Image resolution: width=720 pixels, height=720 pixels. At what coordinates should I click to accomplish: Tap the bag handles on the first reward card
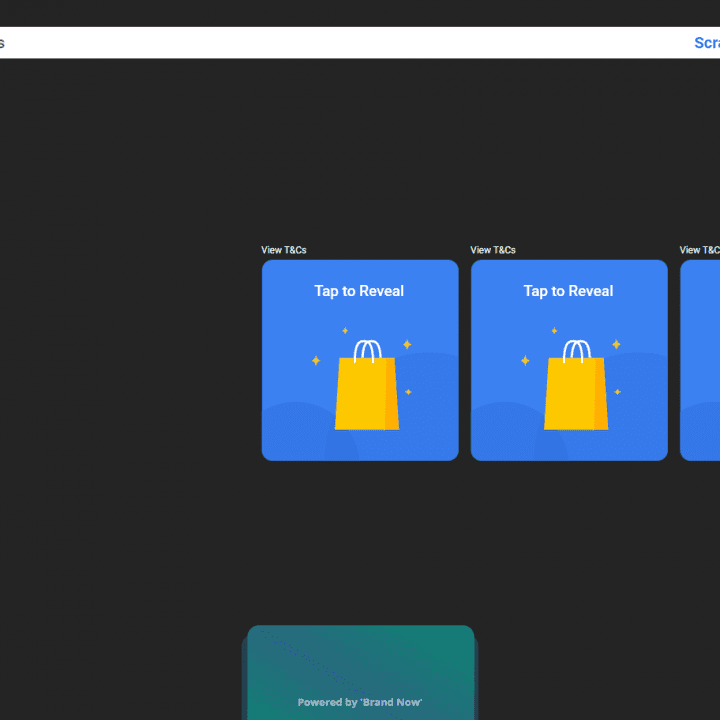click(x=367, y=350)
